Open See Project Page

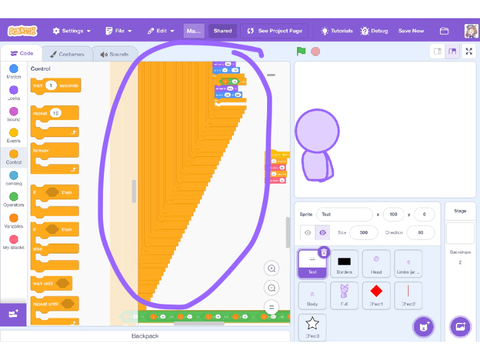pos(274,31)
